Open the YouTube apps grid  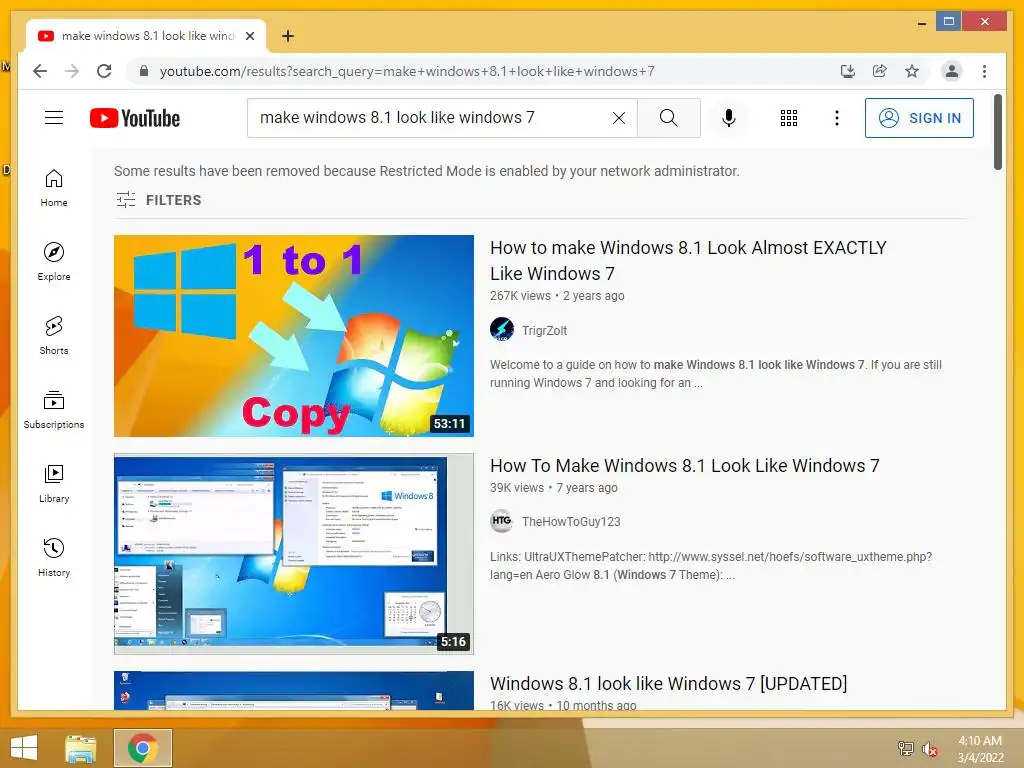(x=789, y=118)
